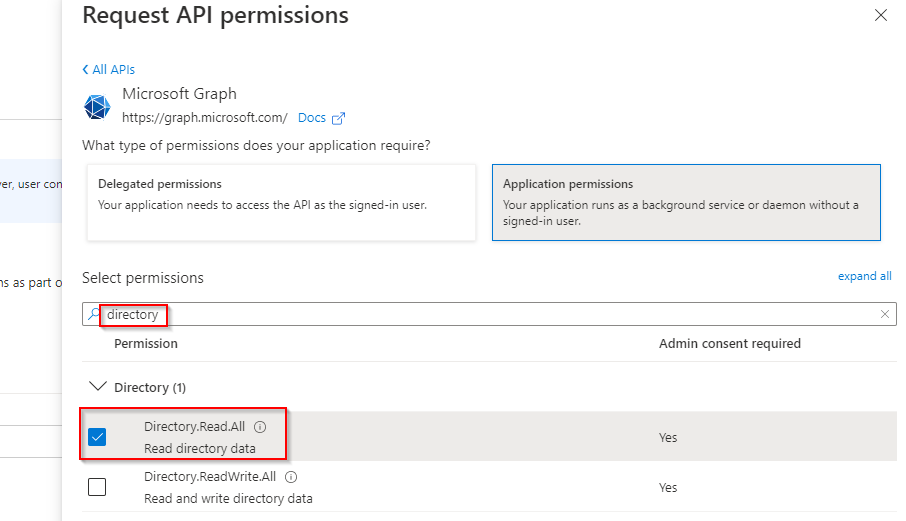Clear the permissions search with X icon
This screenshot has width=906, height=521.
884,314
